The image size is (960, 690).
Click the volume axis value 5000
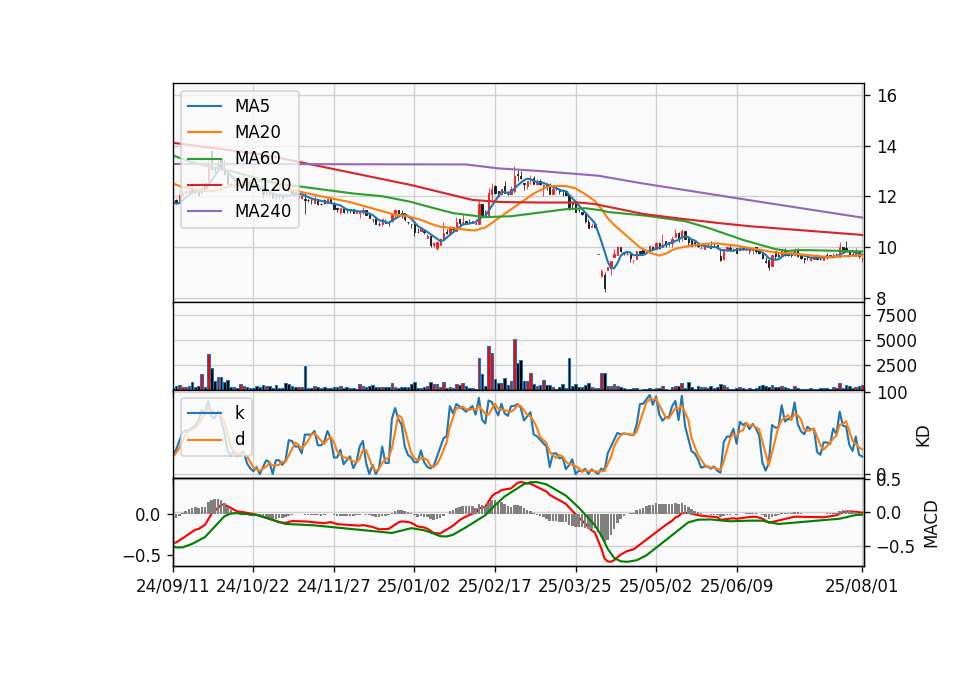896,341
